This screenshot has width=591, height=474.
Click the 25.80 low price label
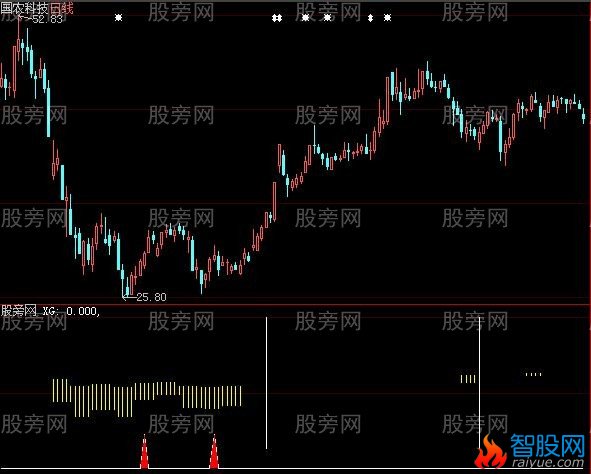click(x=151, y=297)
